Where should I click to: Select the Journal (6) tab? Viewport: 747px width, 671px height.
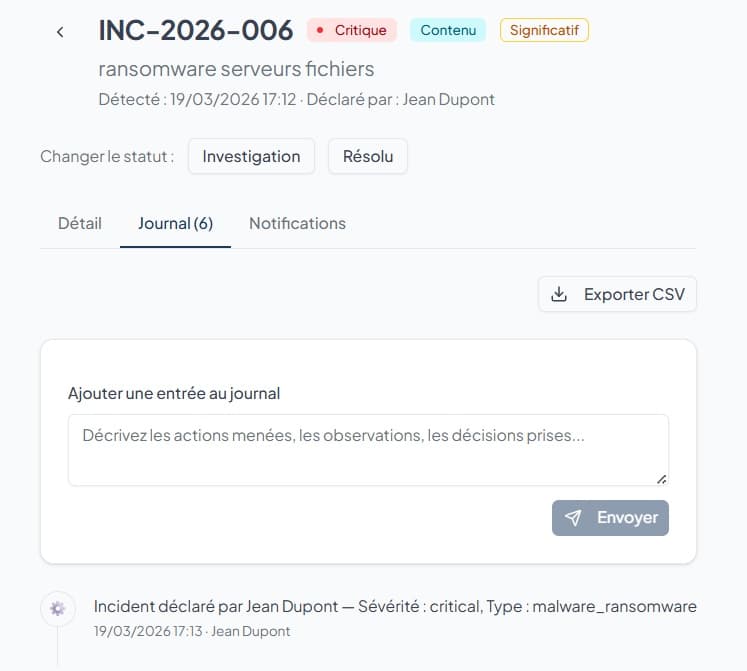click(x=175, y=223)
